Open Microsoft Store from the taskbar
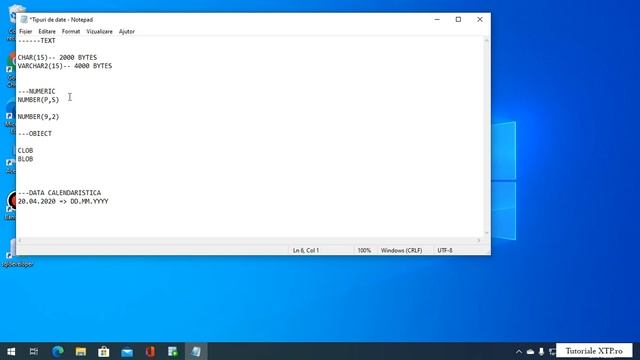640x360 pixels. [104, 351]
